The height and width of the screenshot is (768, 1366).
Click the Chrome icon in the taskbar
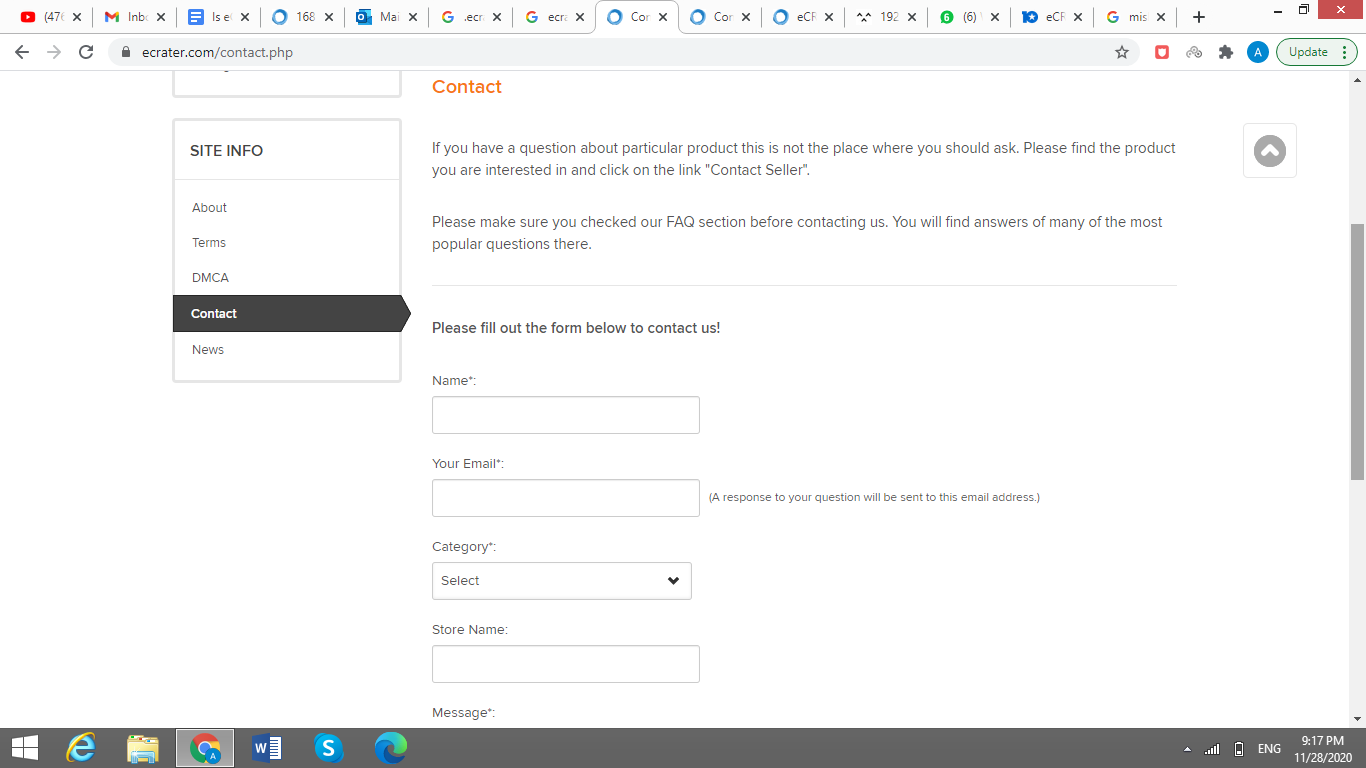click(x=205, y=748)
